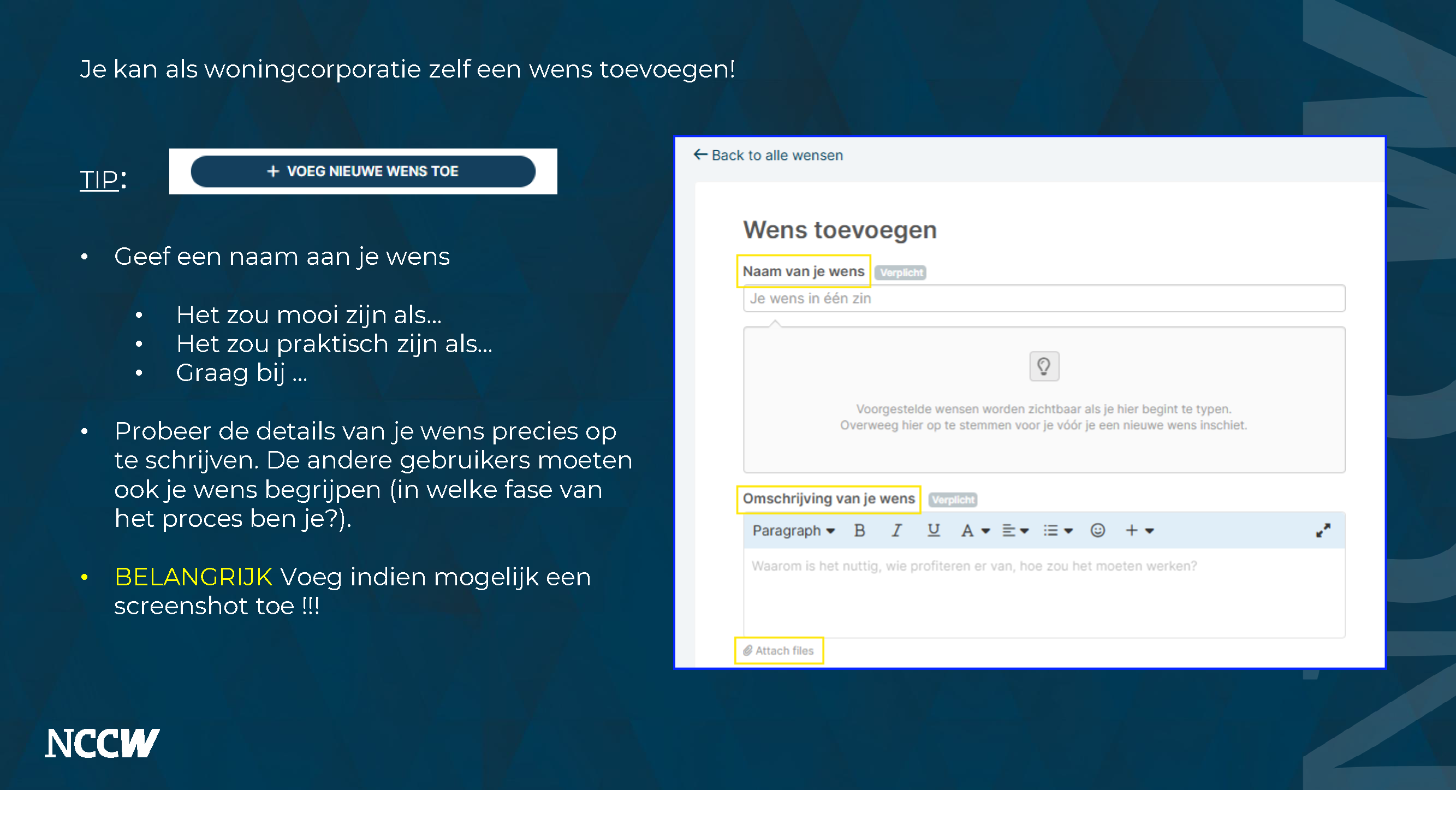Open the plus insert dropdown
The height and width of the screenshot is (819, 1456).
[x=1139, y=530]
